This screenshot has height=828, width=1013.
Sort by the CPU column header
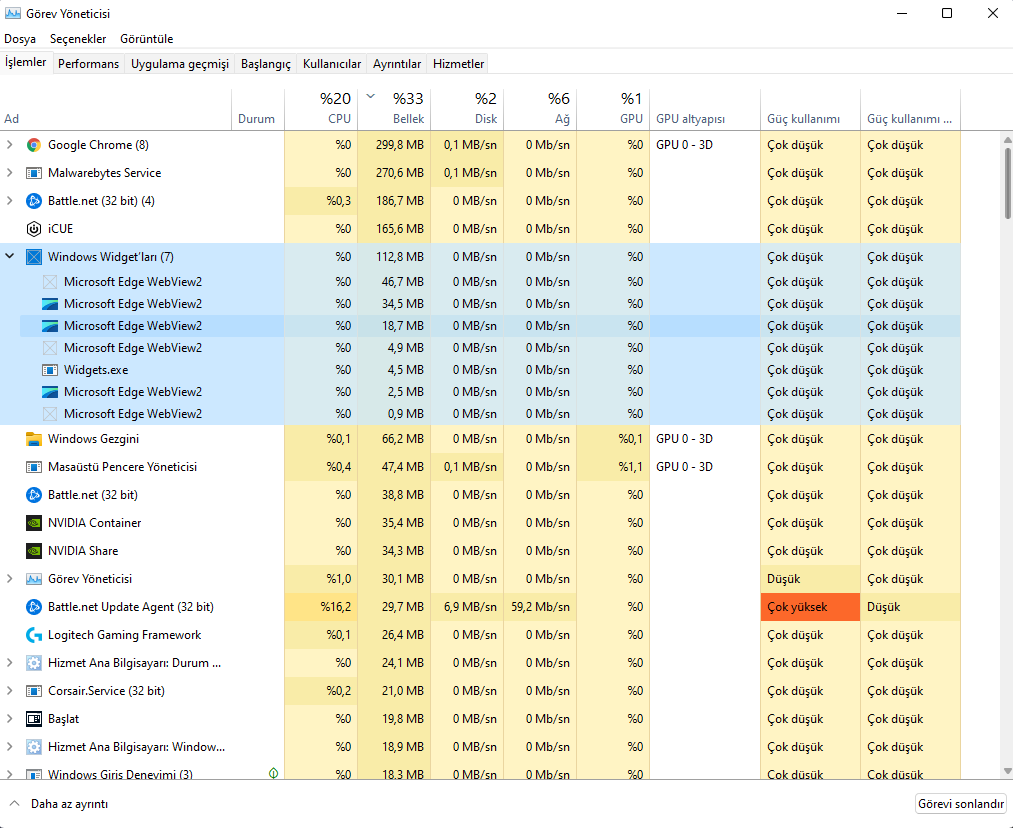(x=321, y=109)
